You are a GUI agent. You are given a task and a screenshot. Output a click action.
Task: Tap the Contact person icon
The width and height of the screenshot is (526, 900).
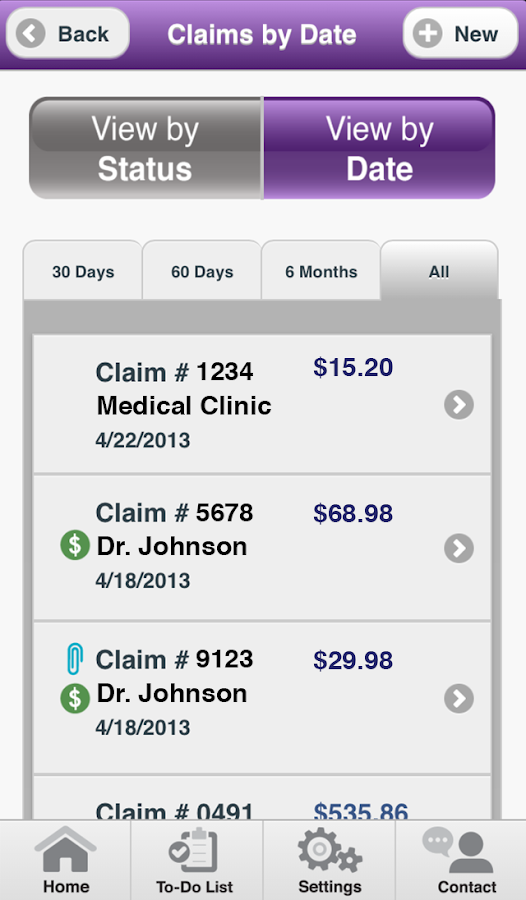(458, 850)
